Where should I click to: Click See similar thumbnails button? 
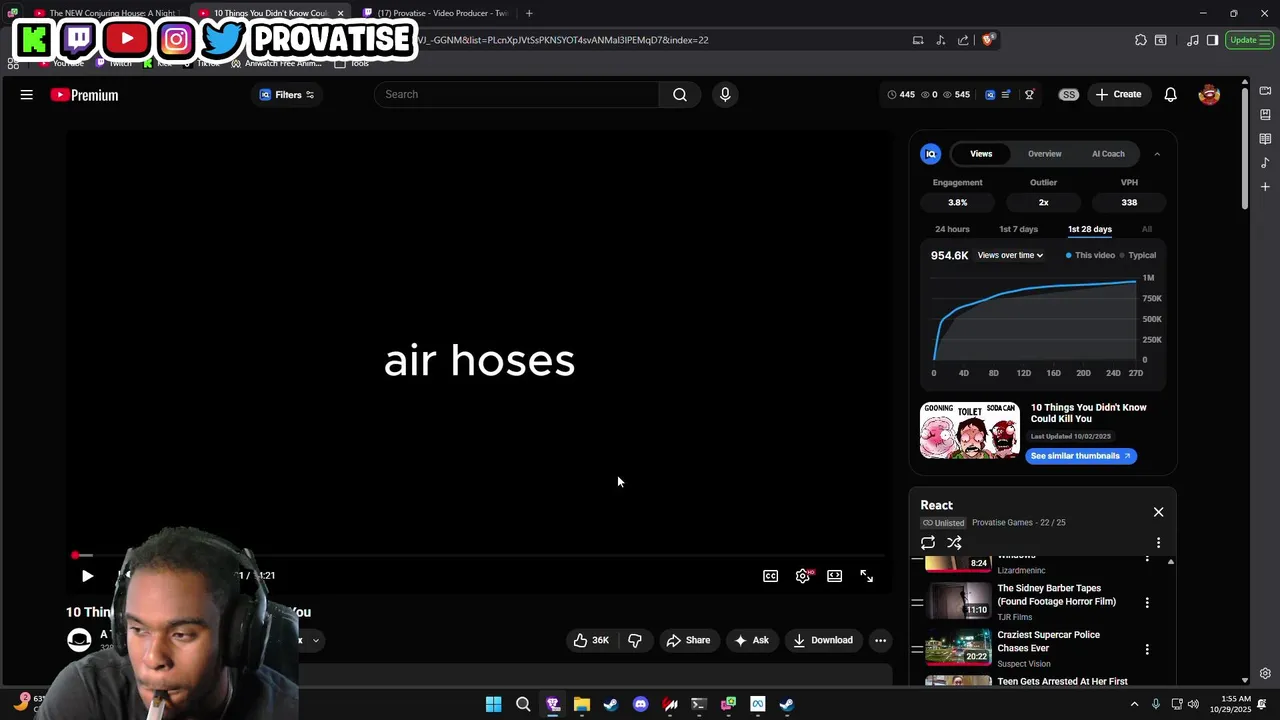pyautogui.click(x=1080, y=456)
